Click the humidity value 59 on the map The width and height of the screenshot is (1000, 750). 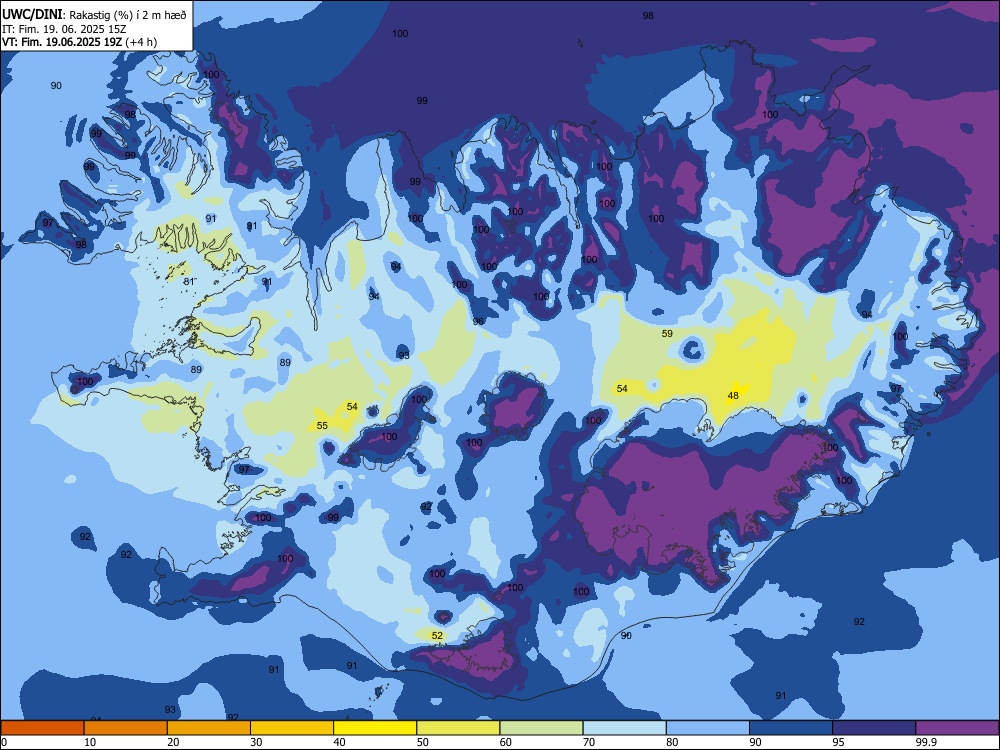pos(667,333)
